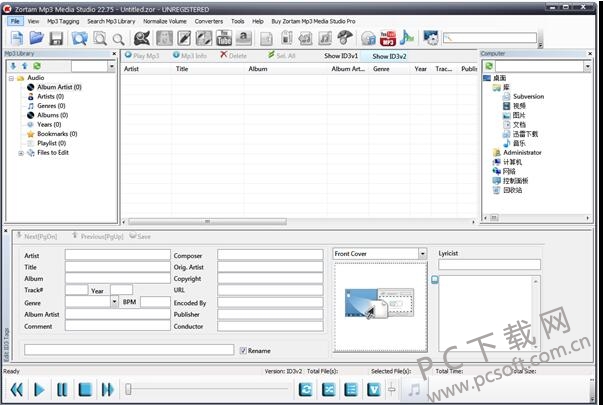Viewport: 603px width, 405px height.
Task: Switch to Show ID3v1 tab
Action: (341, 56)
